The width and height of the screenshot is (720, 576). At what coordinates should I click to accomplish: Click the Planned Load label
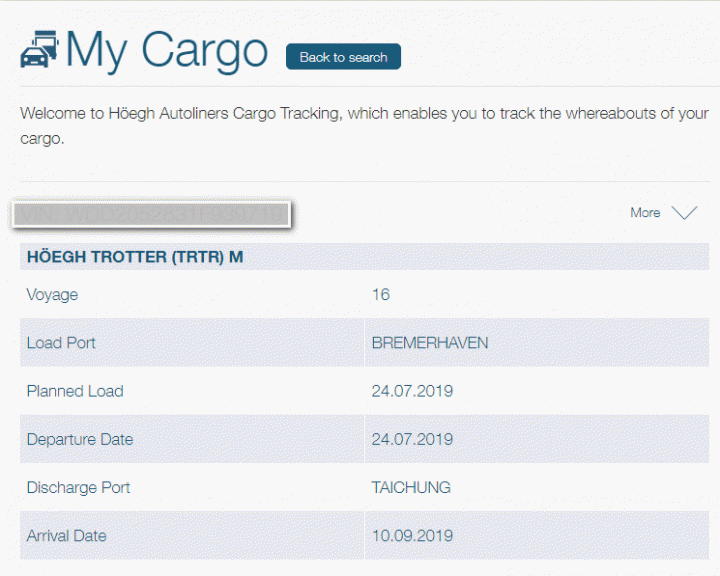75,391
